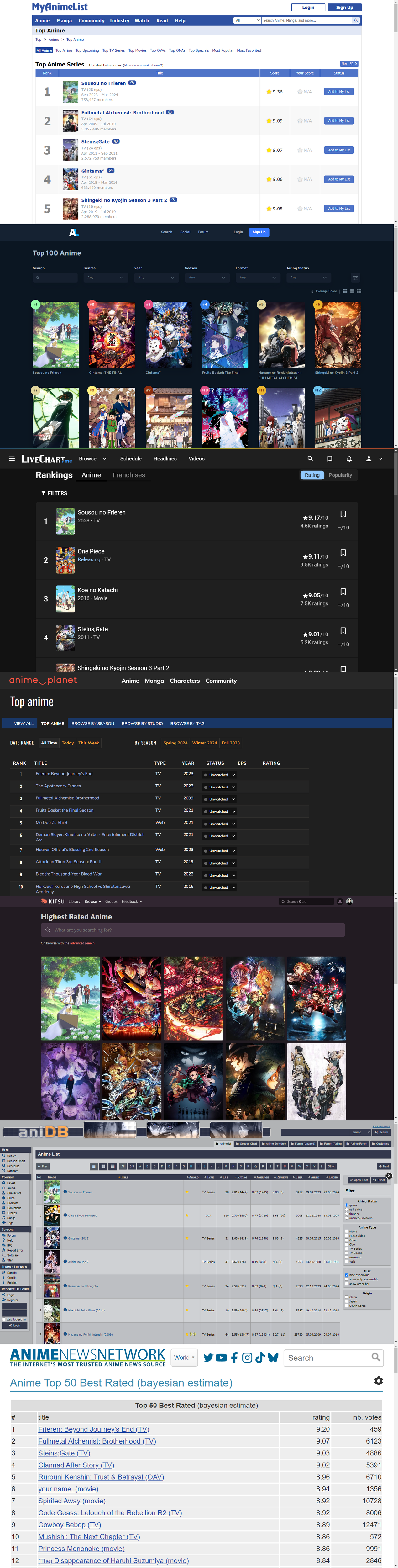Click the video icon beside Sousou no Frieren
The width and height of the screenshot is (398, 1568).
tap(132, 83)
